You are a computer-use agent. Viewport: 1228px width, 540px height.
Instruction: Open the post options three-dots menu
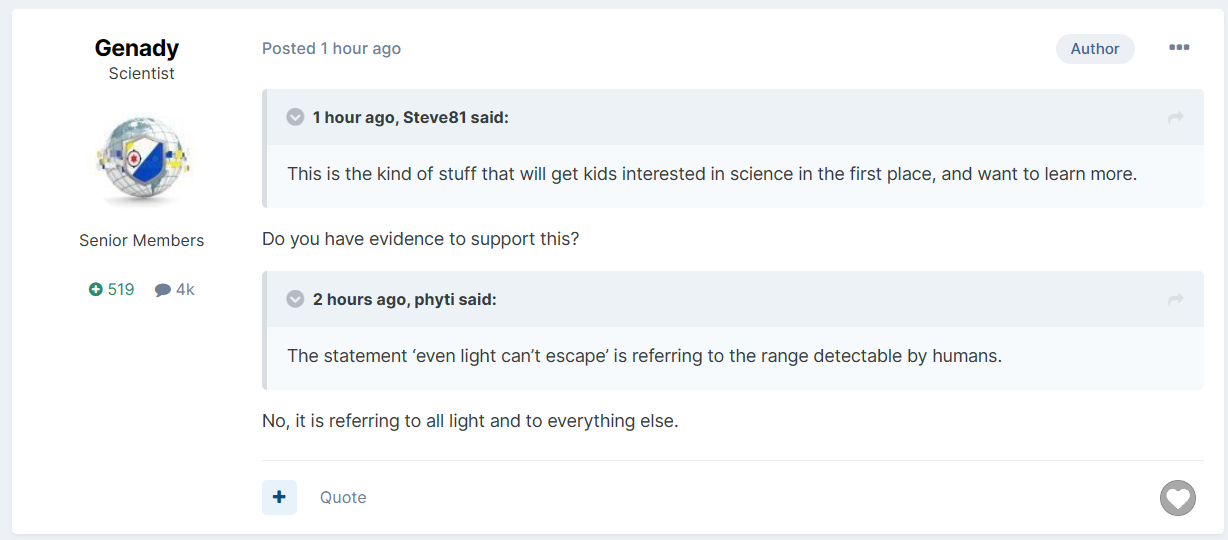tap(1179, 48)
